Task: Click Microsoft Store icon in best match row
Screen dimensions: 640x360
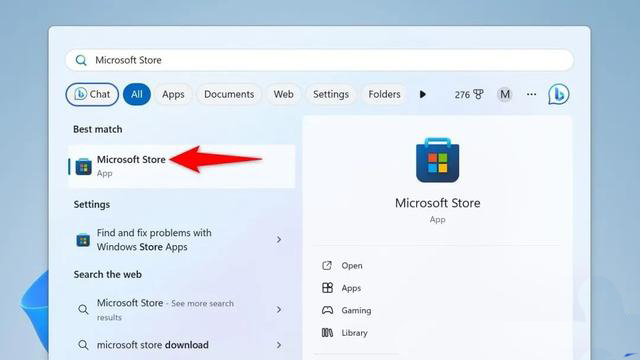Action: 83,167
